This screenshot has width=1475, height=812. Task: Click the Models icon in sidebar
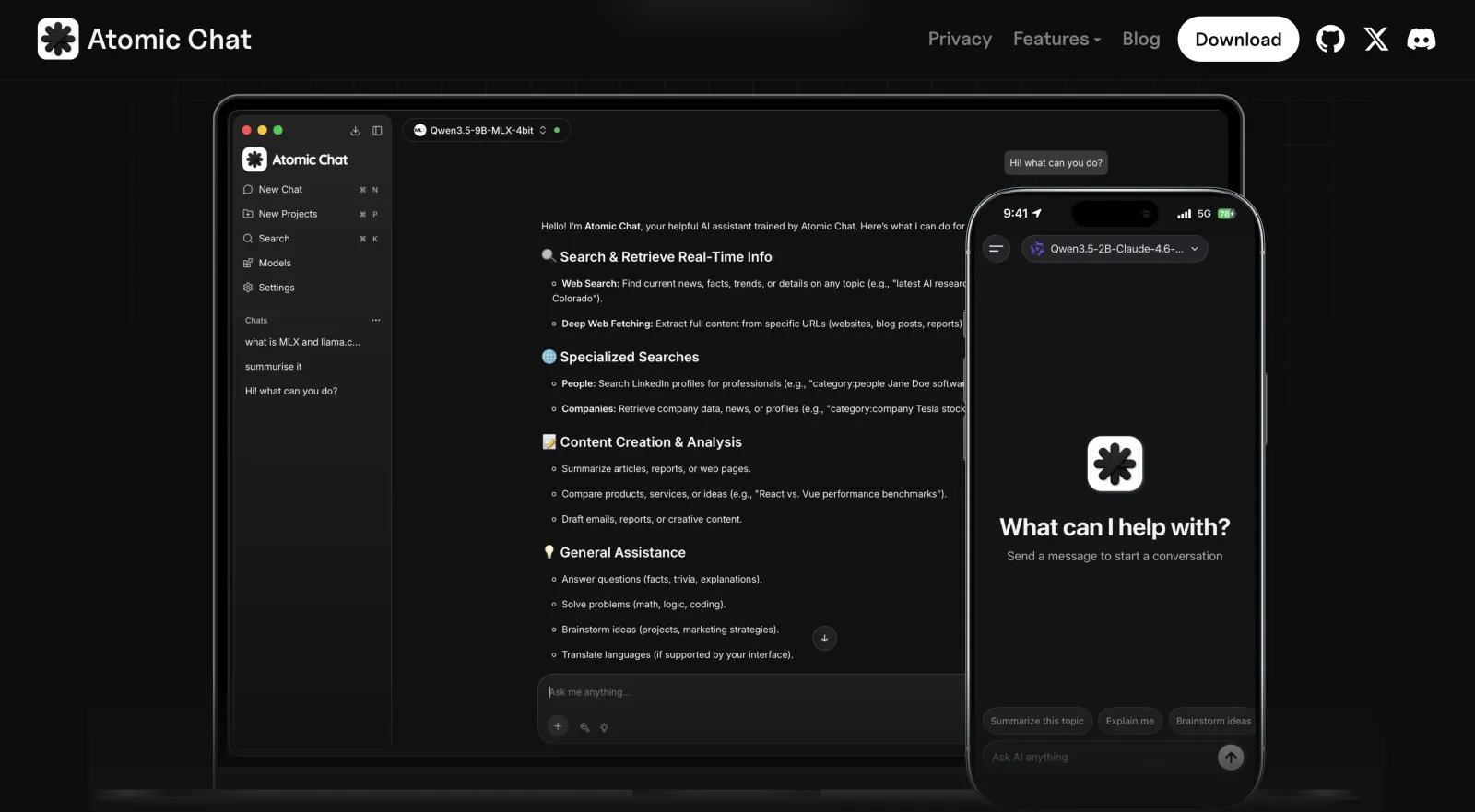tap(248, 263)
